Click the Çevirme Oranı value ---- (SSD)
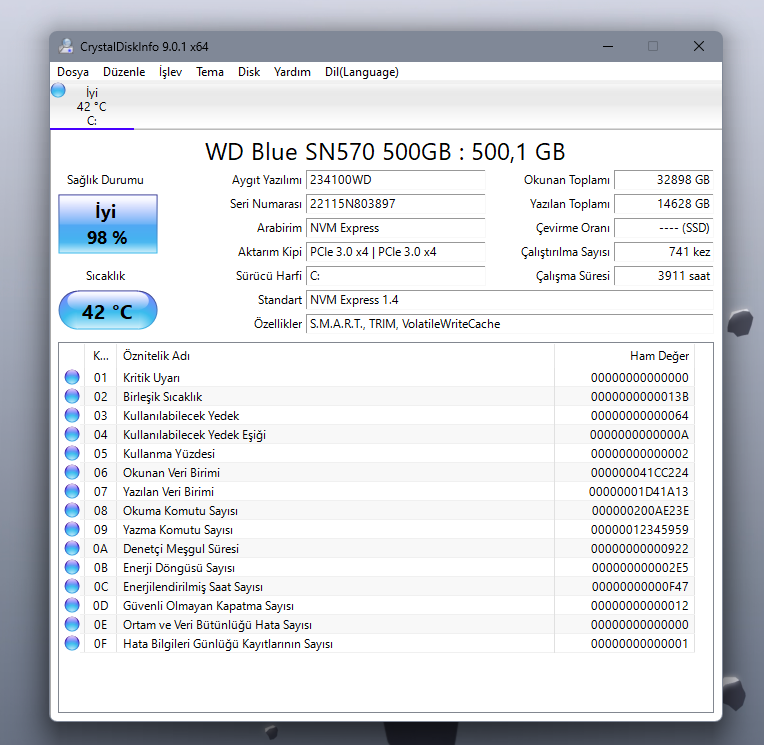 click(664, 228)
